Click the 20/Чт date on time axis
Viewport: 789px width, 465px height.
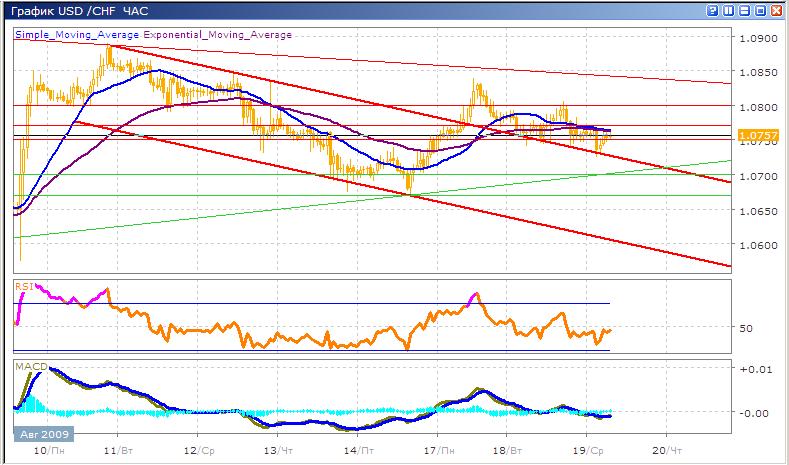coord(666,452)
